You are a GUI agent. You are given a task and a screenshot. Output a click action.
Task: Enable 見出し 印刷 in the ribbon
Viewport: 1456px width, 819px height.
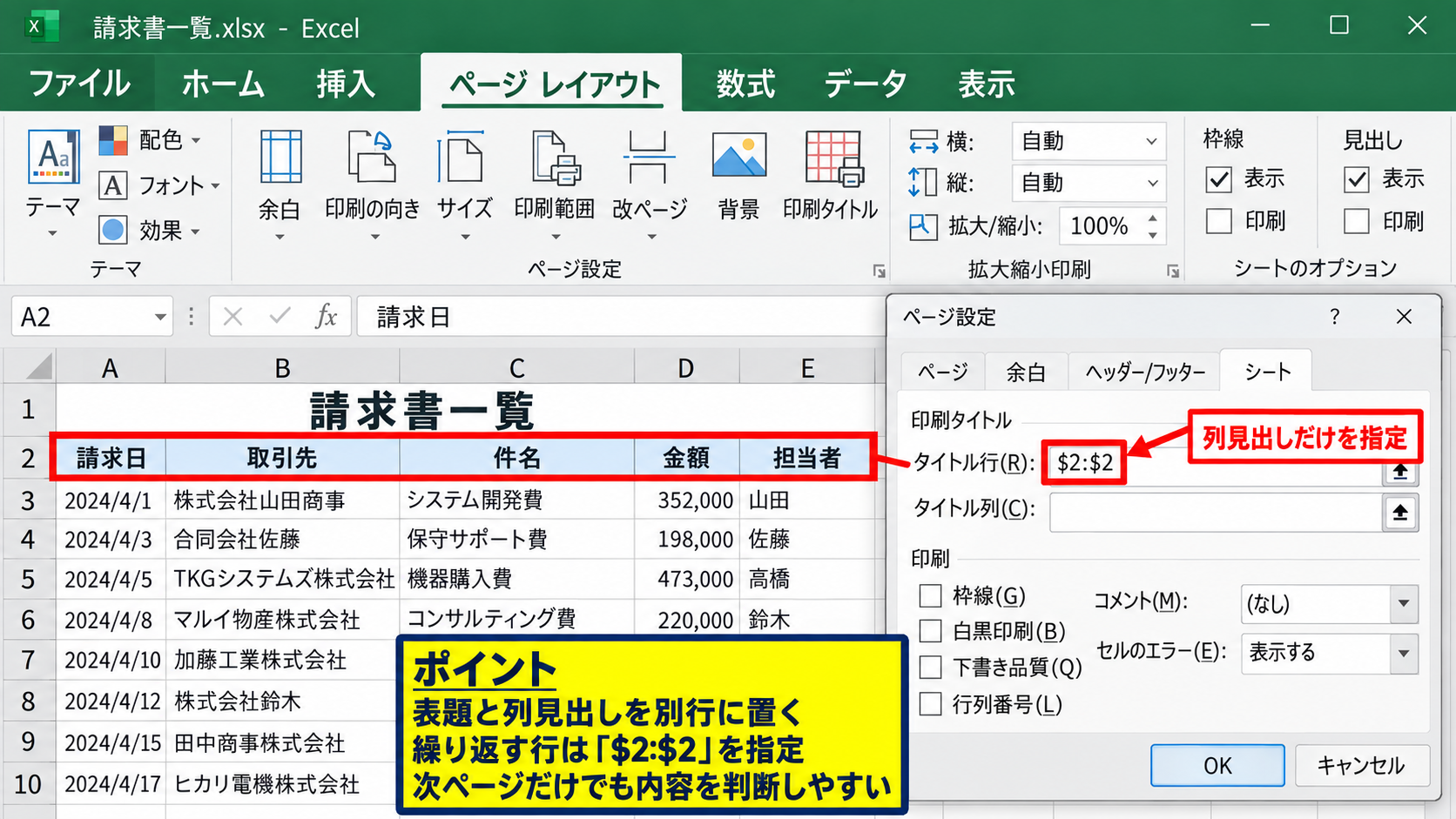(x=1357, y=221)
